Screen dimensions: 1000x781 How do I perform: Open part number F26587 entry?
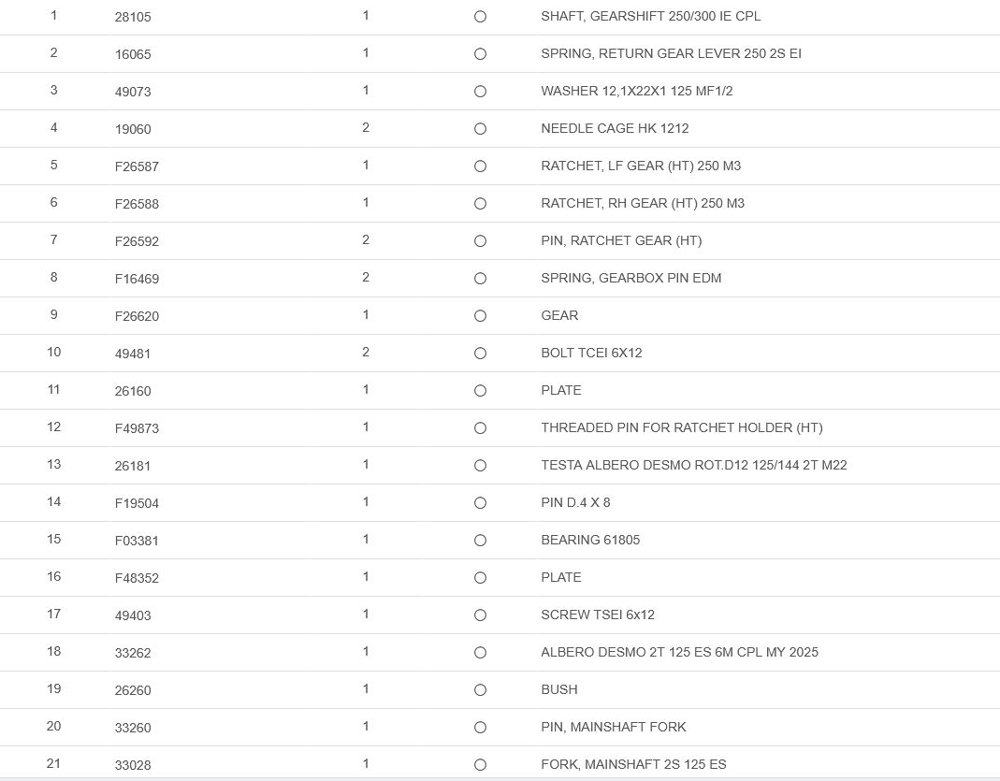[x=137, y=167]
